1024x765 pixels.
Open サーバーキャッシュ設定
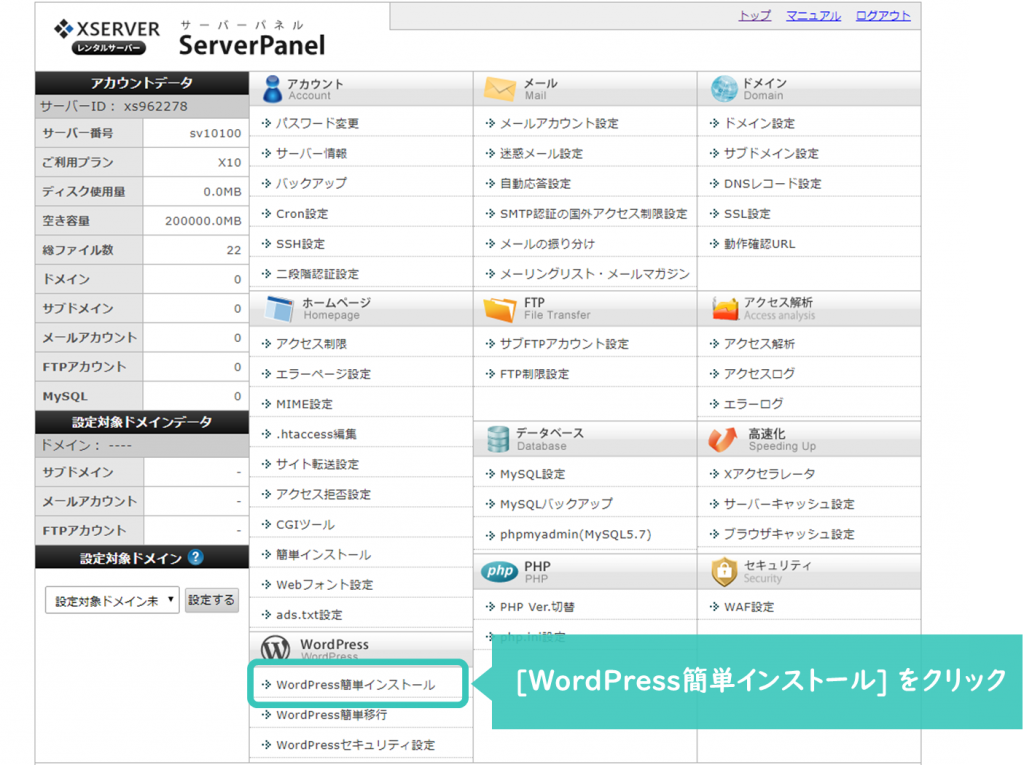[x=789, y=504]
